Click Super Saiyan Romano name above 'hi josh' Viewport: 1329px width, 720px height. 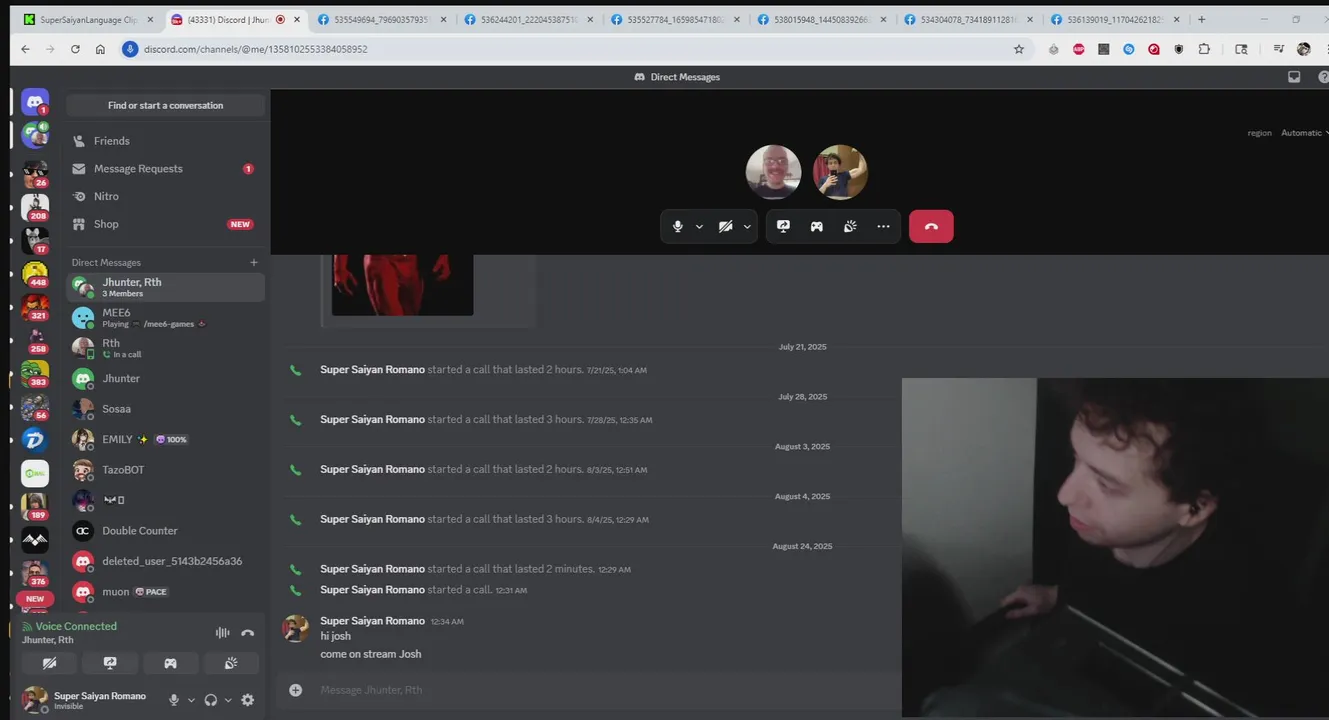pos(372,621)
